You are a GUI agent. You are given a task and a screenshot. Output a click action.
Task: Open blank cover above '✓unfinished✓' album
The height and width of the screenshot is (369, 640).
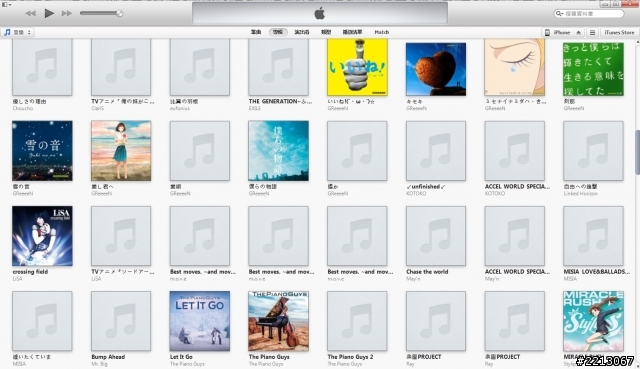coord(436,151)
